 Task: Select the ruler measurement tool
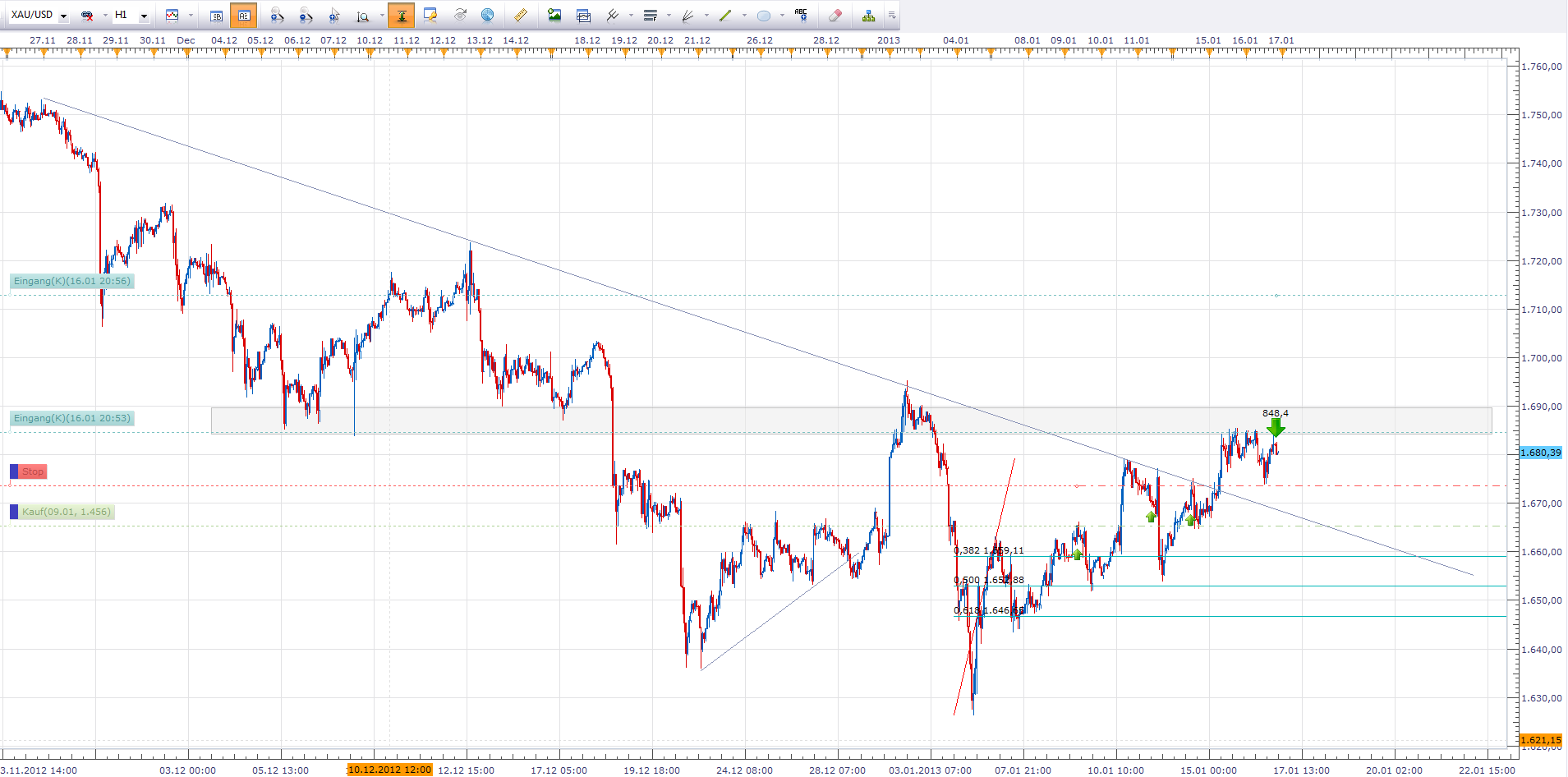point(521,16)
